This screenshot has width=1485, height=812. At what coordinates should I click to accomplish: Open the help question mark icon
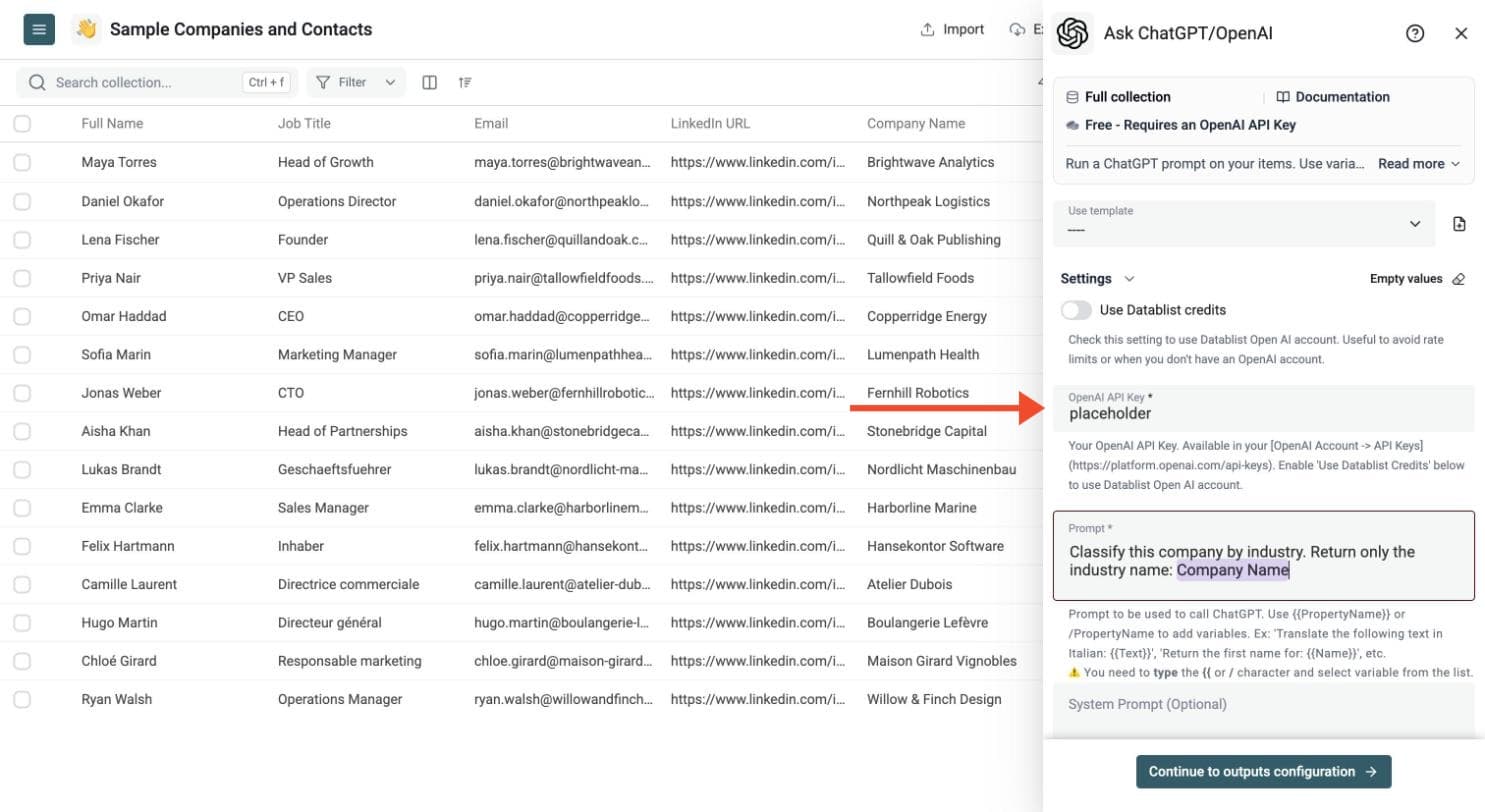pyautogui.click(x=1414, y=33)
